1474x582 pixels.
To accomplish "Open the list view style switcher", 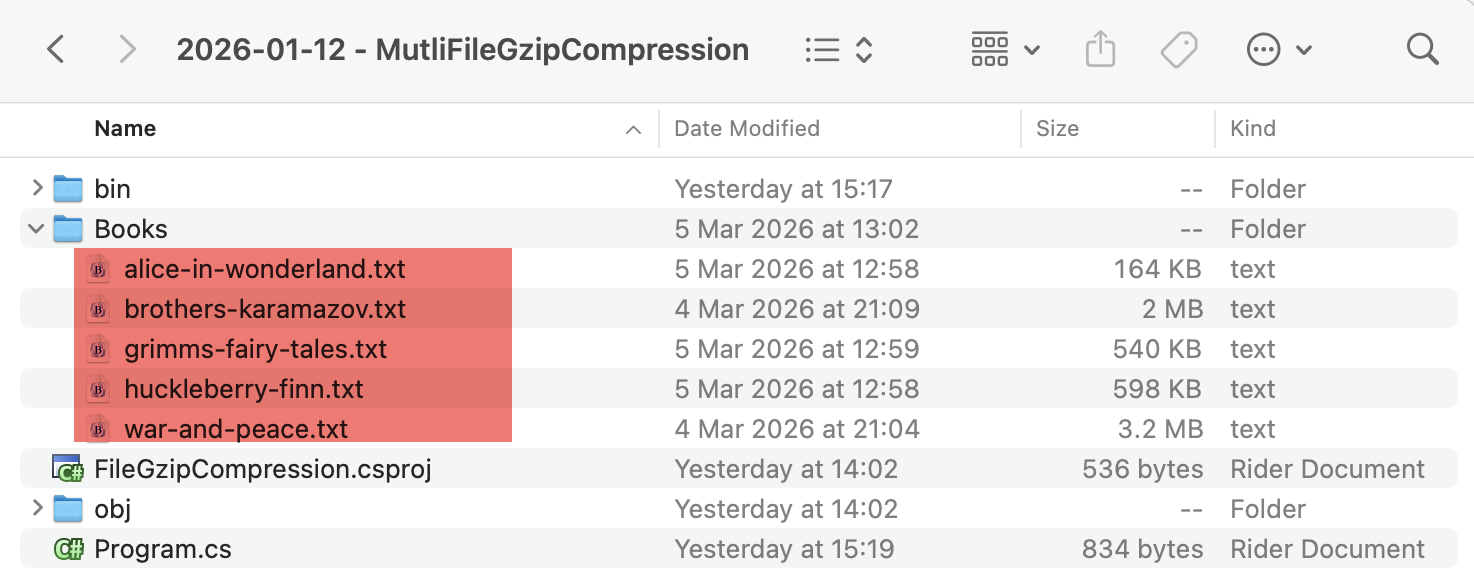I will pos(839,49).
